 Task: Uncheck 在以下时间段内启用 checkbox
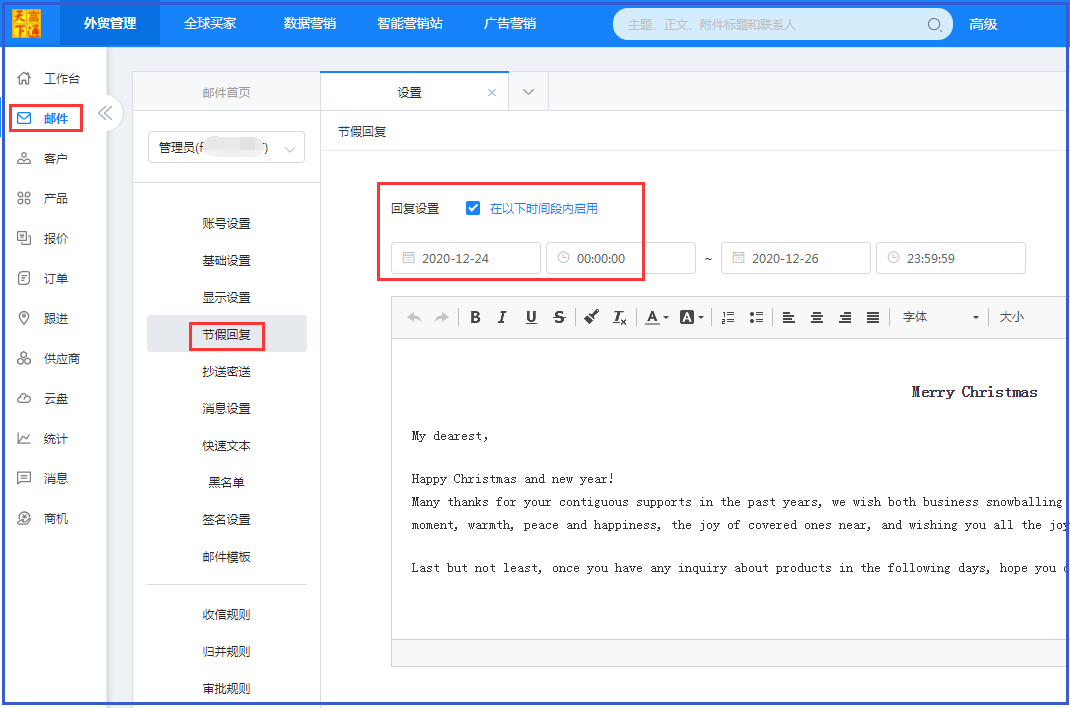473,208
